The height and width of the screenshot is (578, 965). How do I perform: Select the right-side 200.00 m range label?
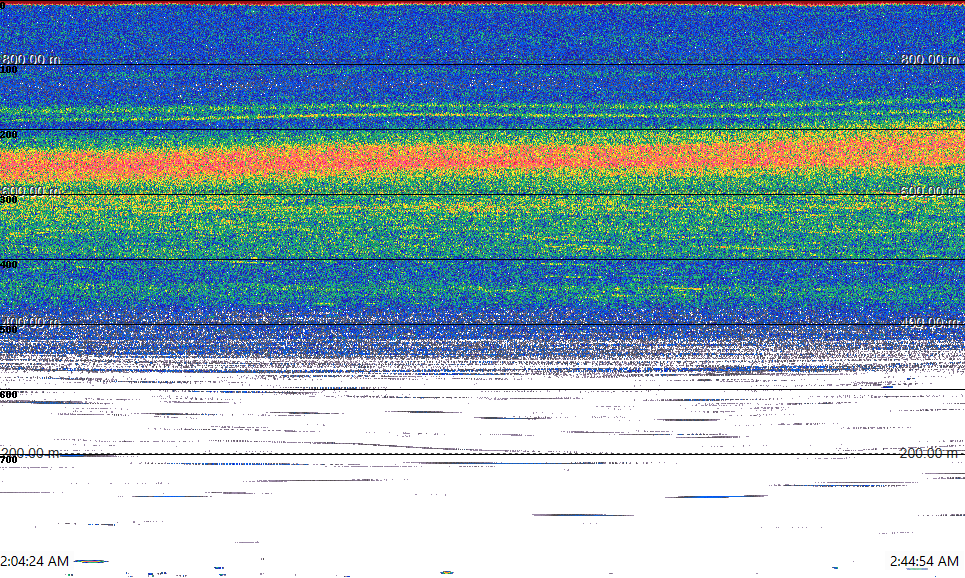click(929, 453)
